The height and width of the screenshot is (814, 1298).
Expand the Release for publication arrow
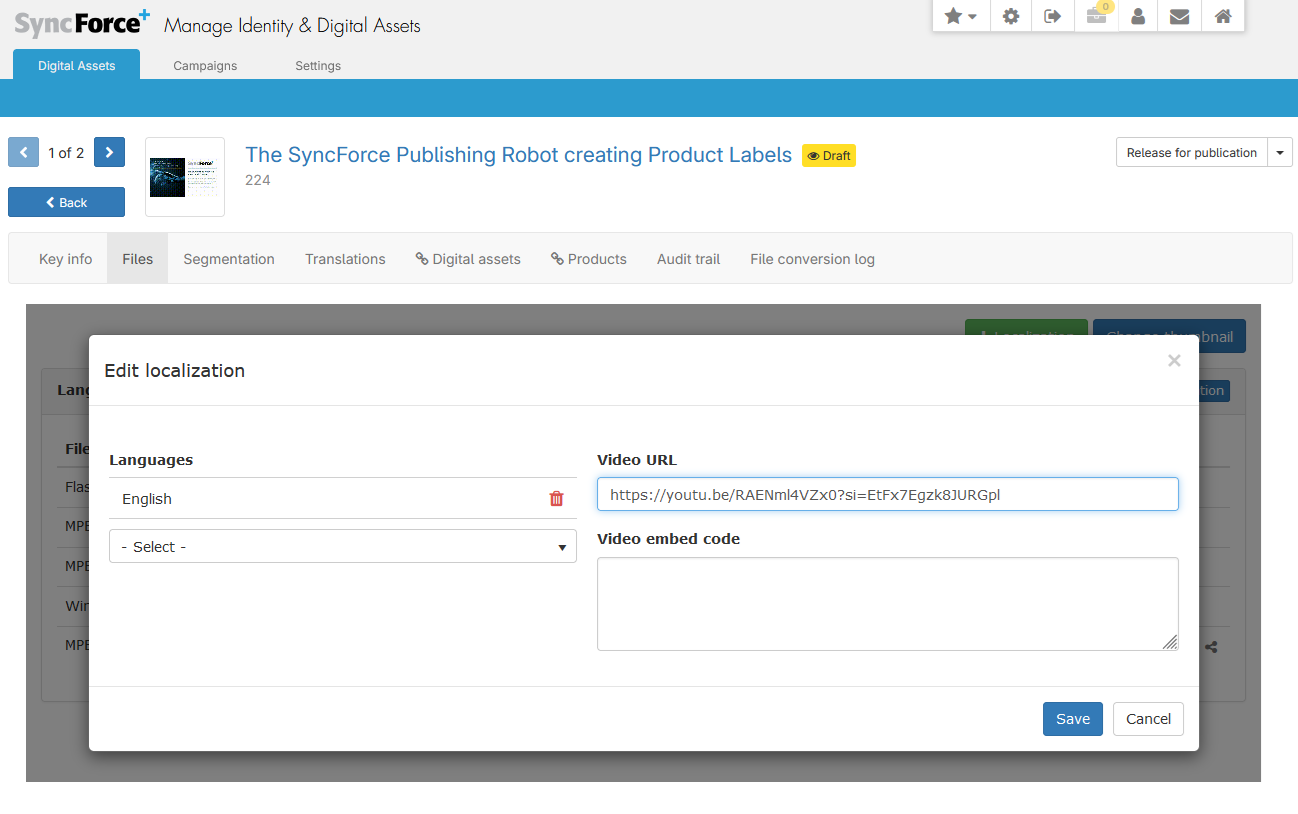[x=1280, y=153]
